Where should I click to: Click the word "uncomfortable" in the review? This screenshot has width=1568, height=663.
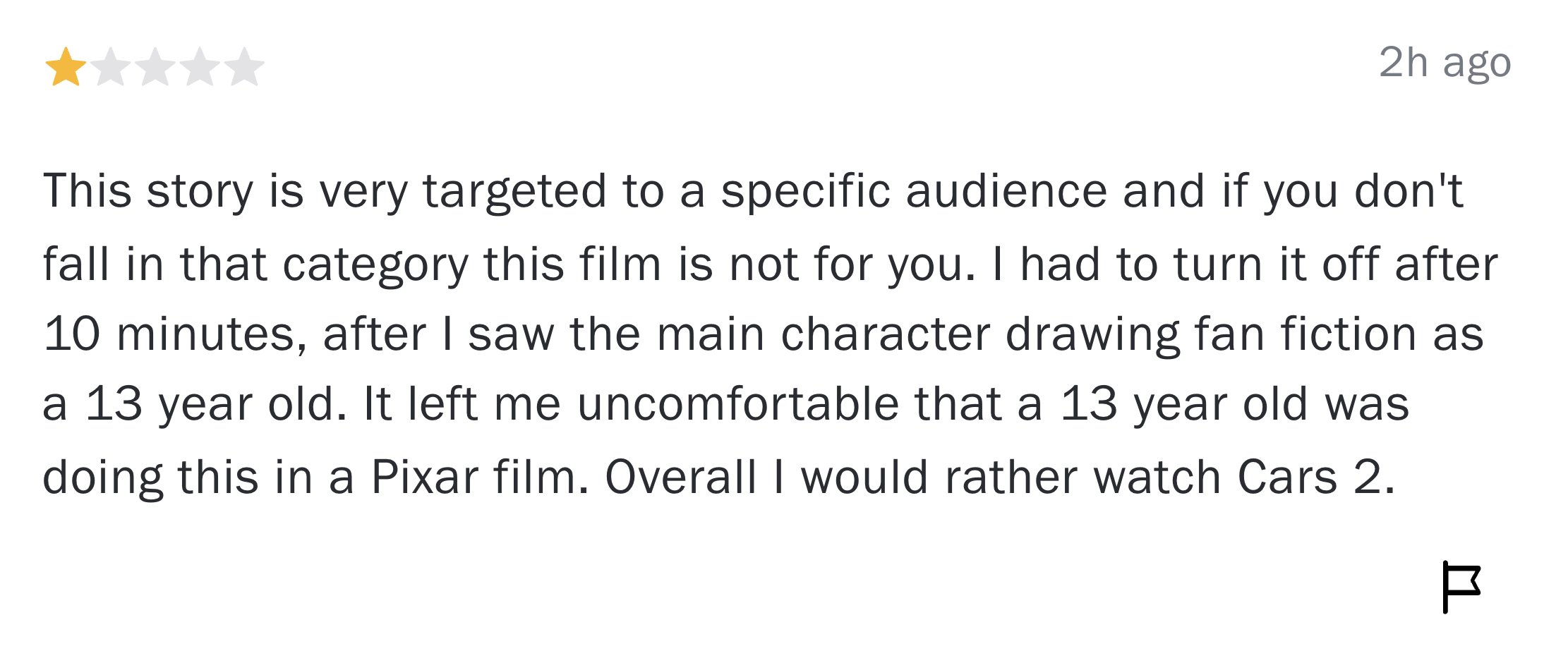[738, 405]
